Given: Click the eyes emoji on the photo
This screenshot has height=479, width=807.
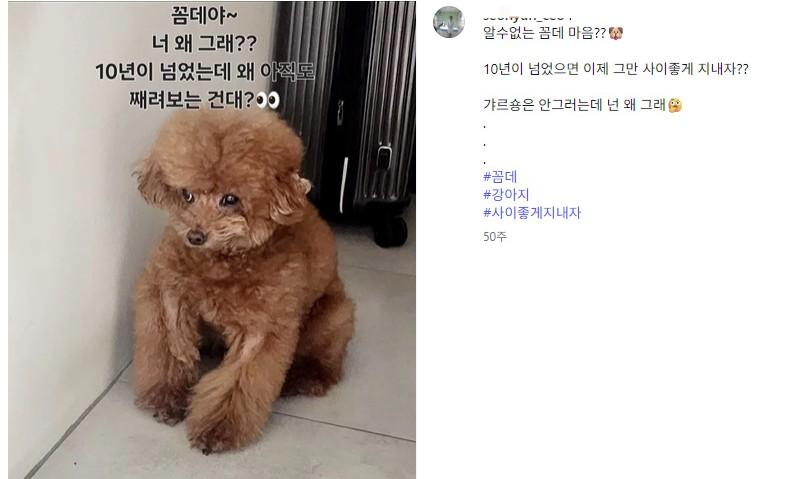Looking at the screenshot, I should tap(268, 100).
